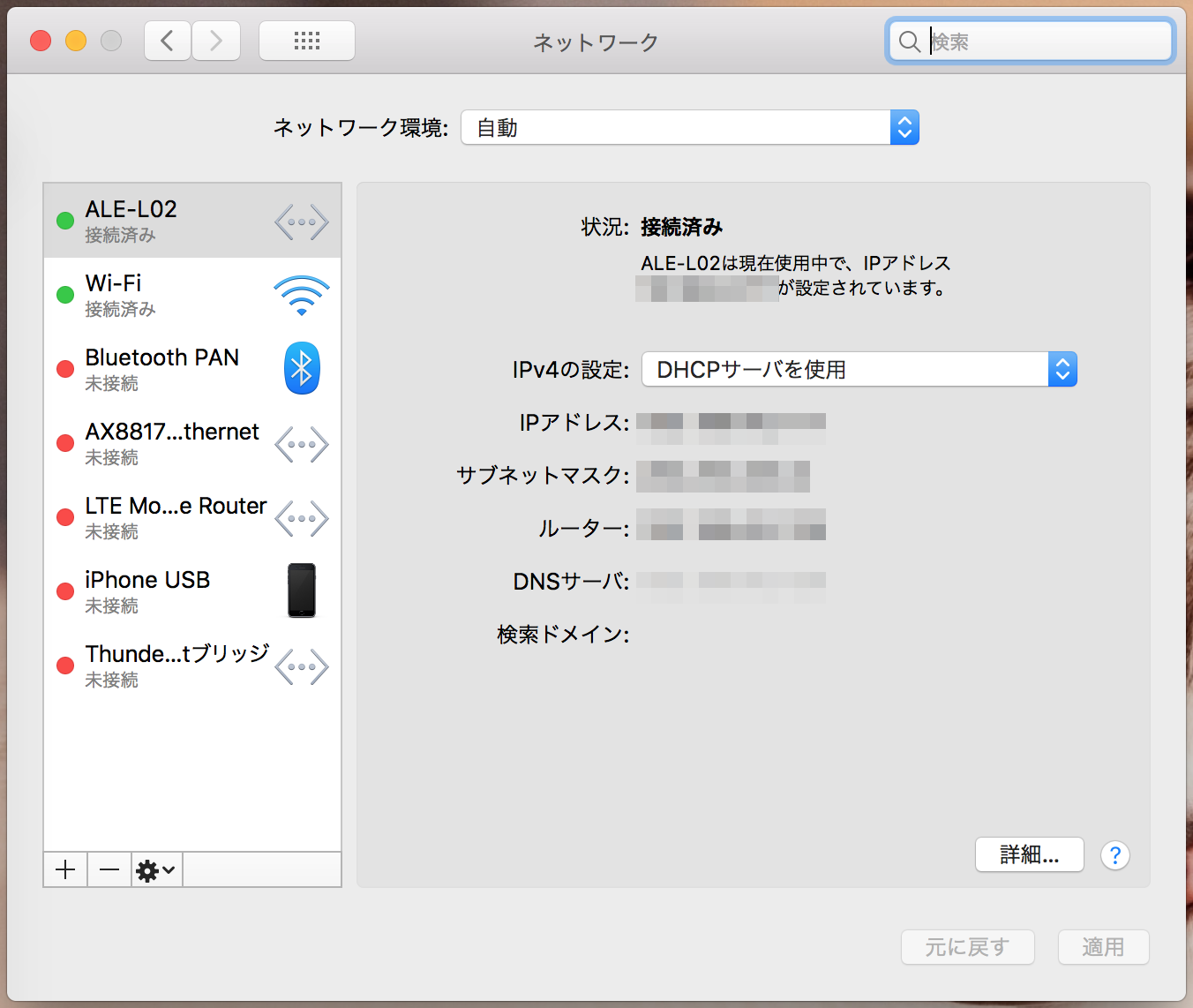Click the forward navigation arrow
1193x1008 pixels.
point(216,41)
